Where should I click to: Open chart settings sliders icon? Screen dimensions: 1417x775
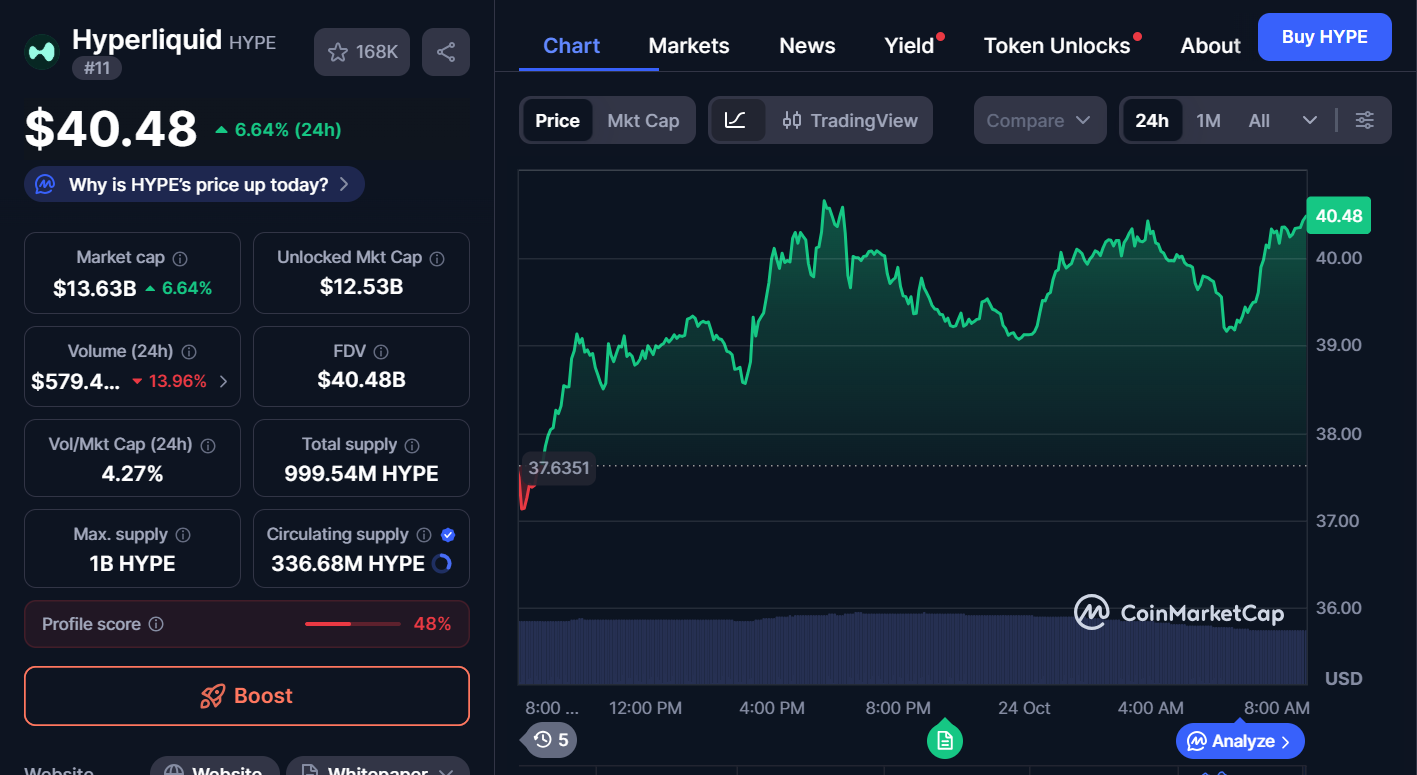[1364, 121]
